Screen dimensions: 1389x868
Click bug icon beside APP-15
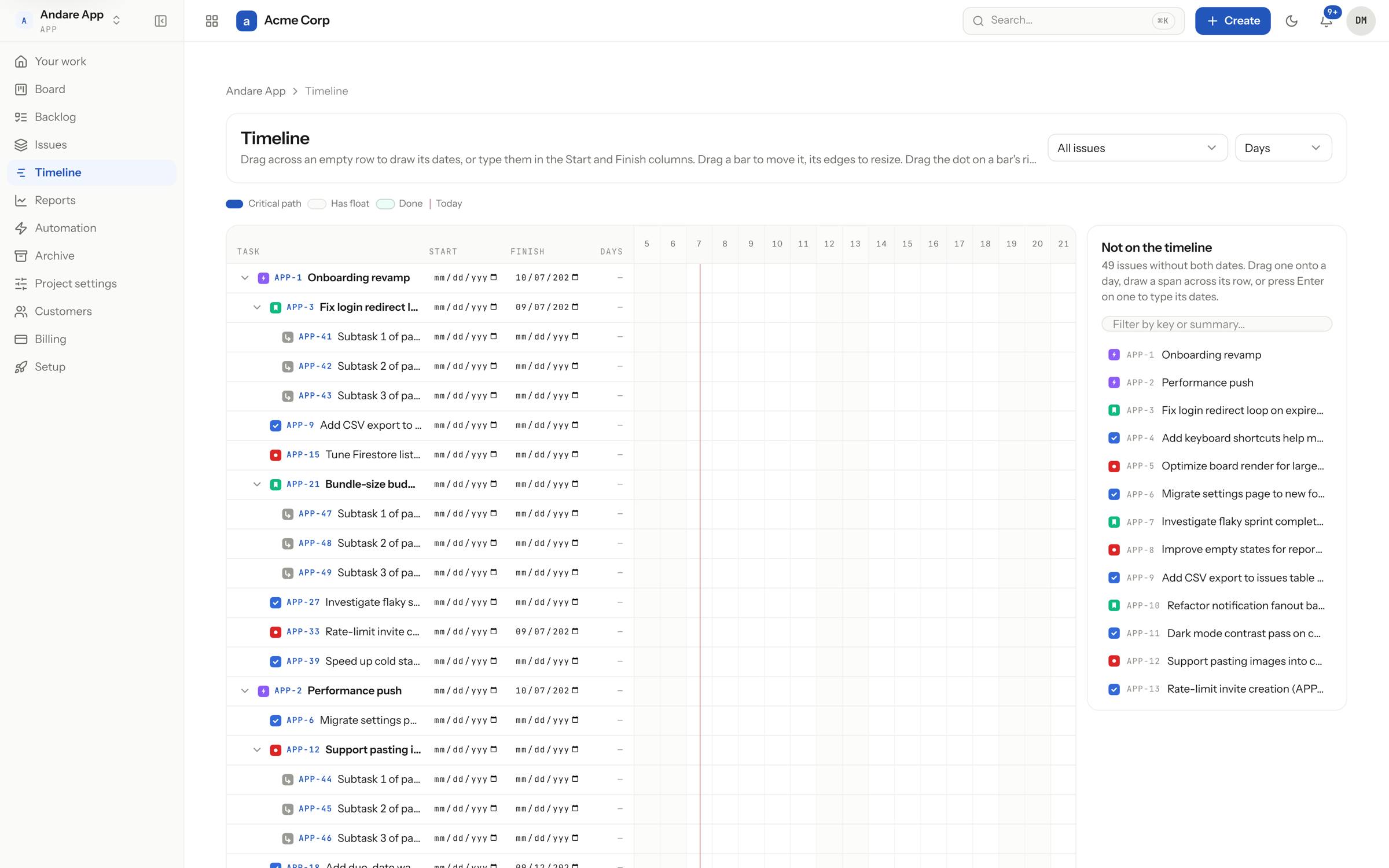(x=275, y=455)
